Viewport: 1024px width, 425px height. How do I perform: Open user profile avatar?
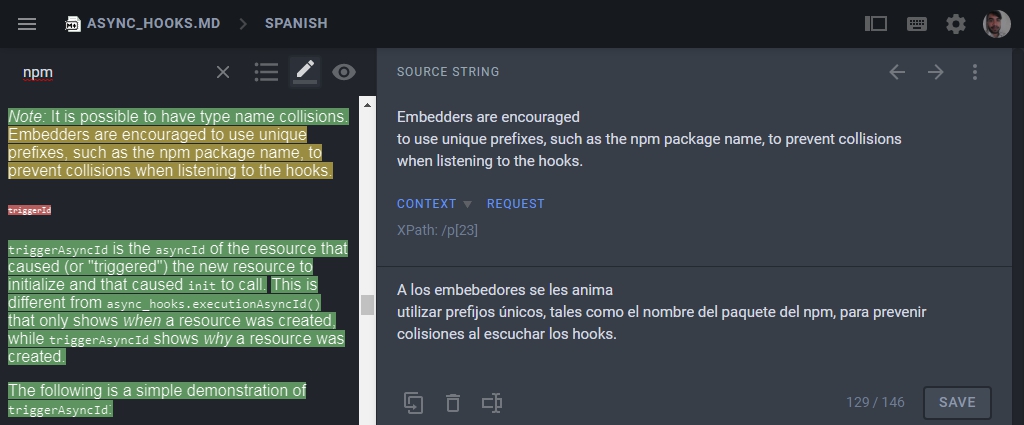click(996, 23)
